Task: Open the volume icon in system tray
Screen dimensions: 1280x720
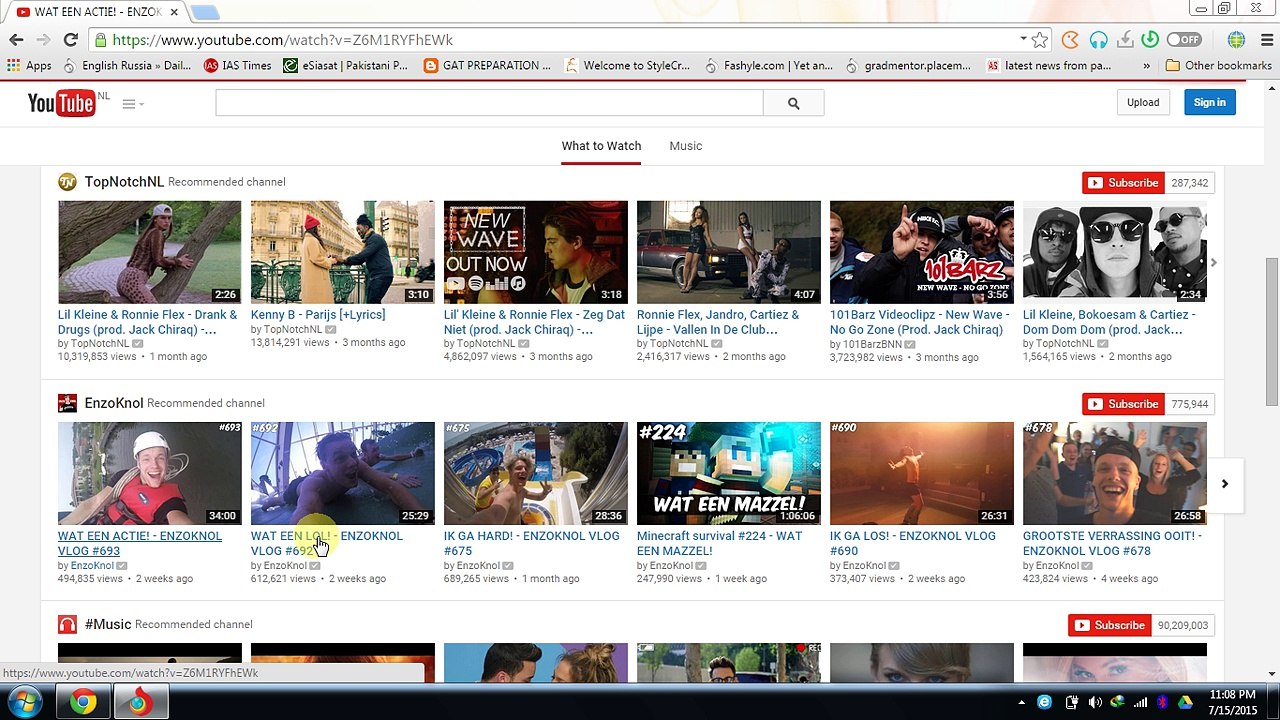Action: [1095, 702]
